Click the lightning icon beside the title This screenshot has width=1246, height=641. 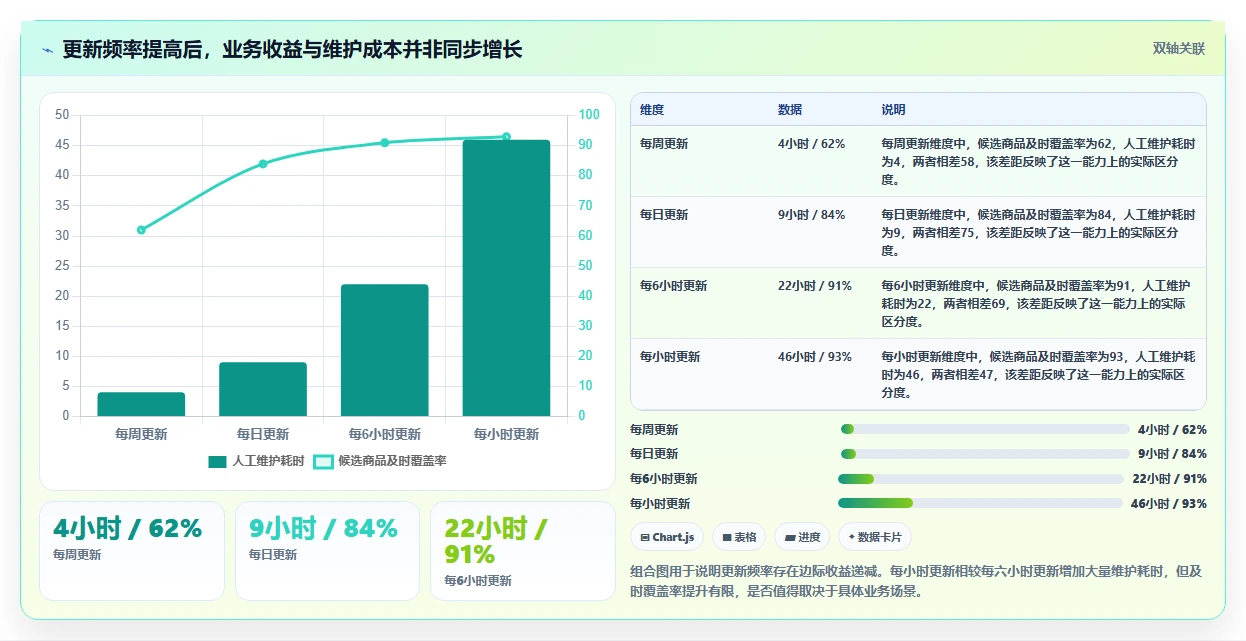click(47, 50)
